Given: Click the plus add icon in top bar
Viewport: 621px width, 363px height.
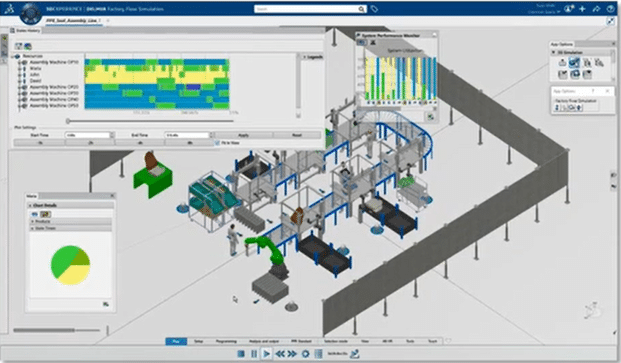Looking at the screenshot, I should pyautogui.click(x=582, y=9).
